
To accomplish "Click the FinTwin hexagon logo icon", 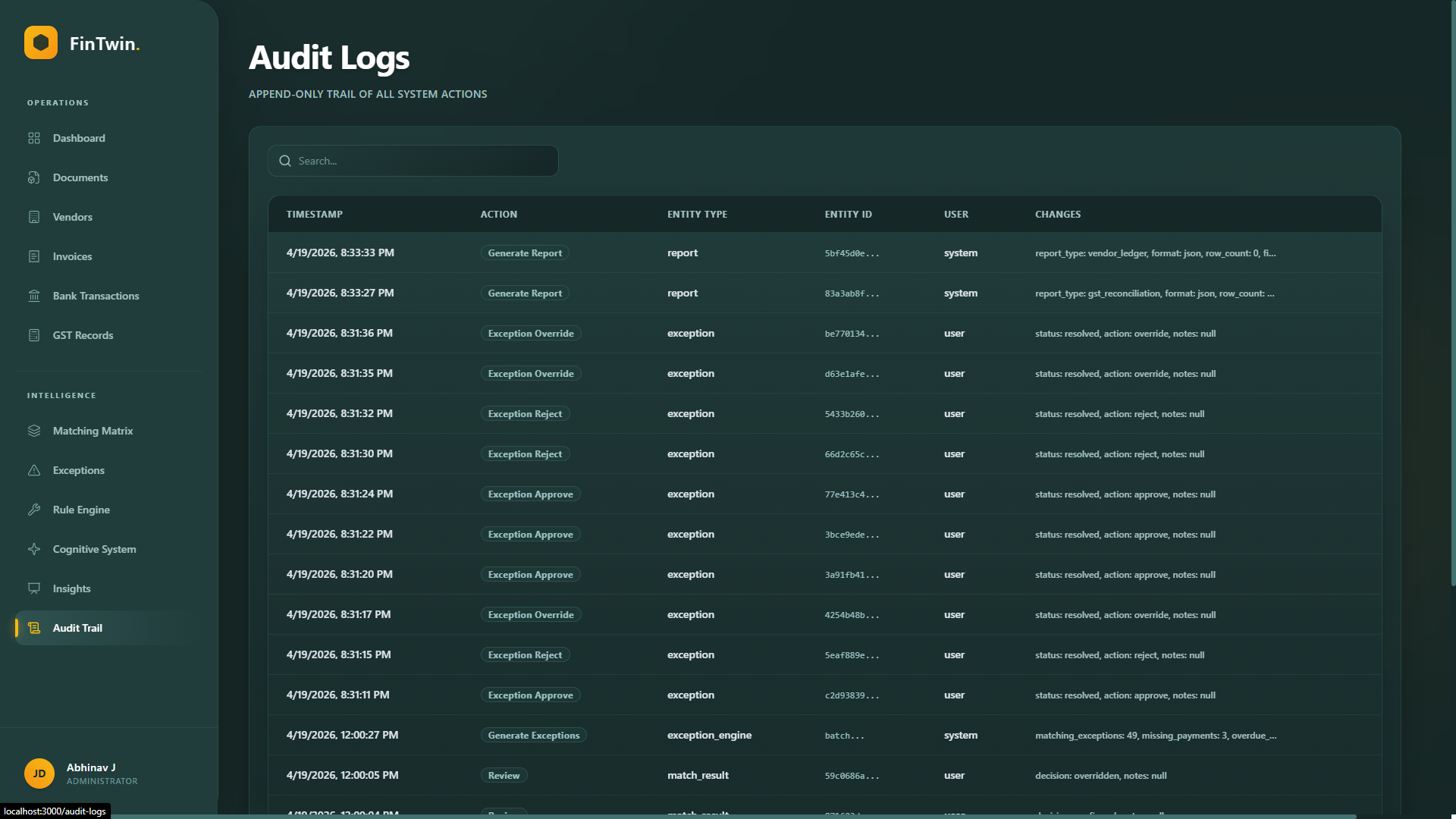I will click(x=41, y=42).
